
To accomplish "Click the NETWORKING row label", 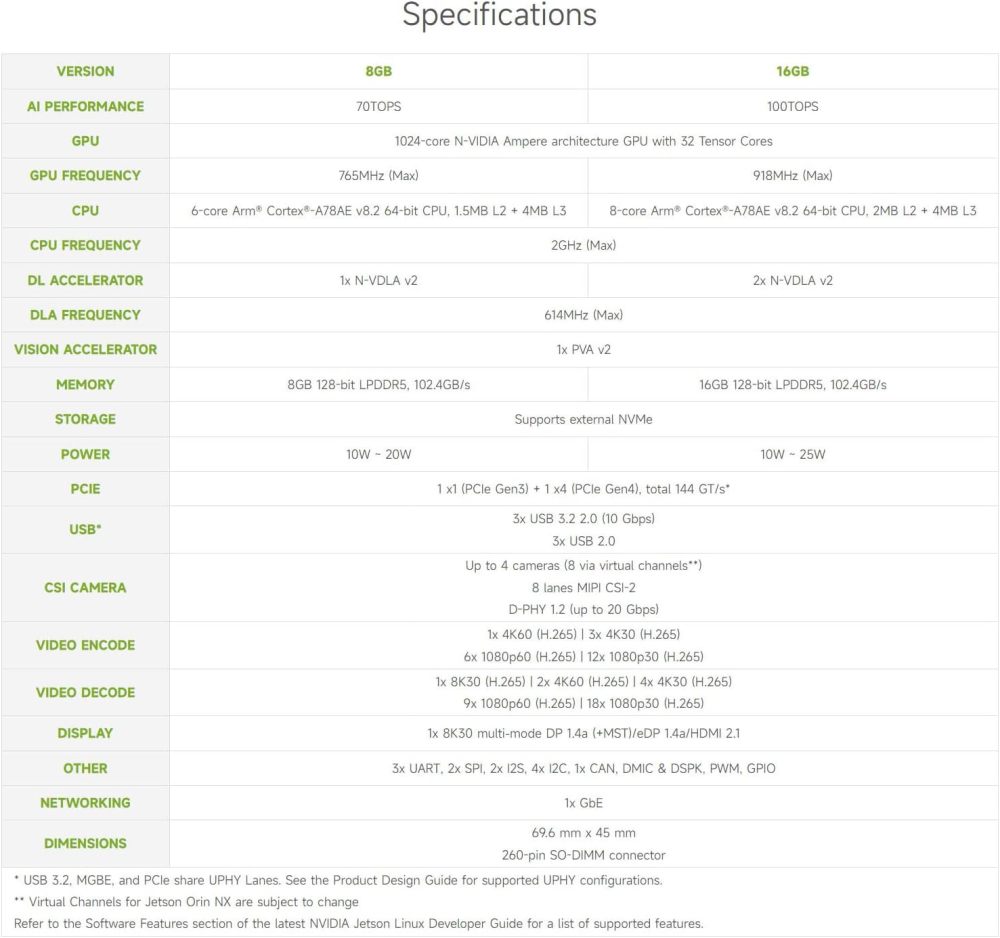I will tap(85, 803).
